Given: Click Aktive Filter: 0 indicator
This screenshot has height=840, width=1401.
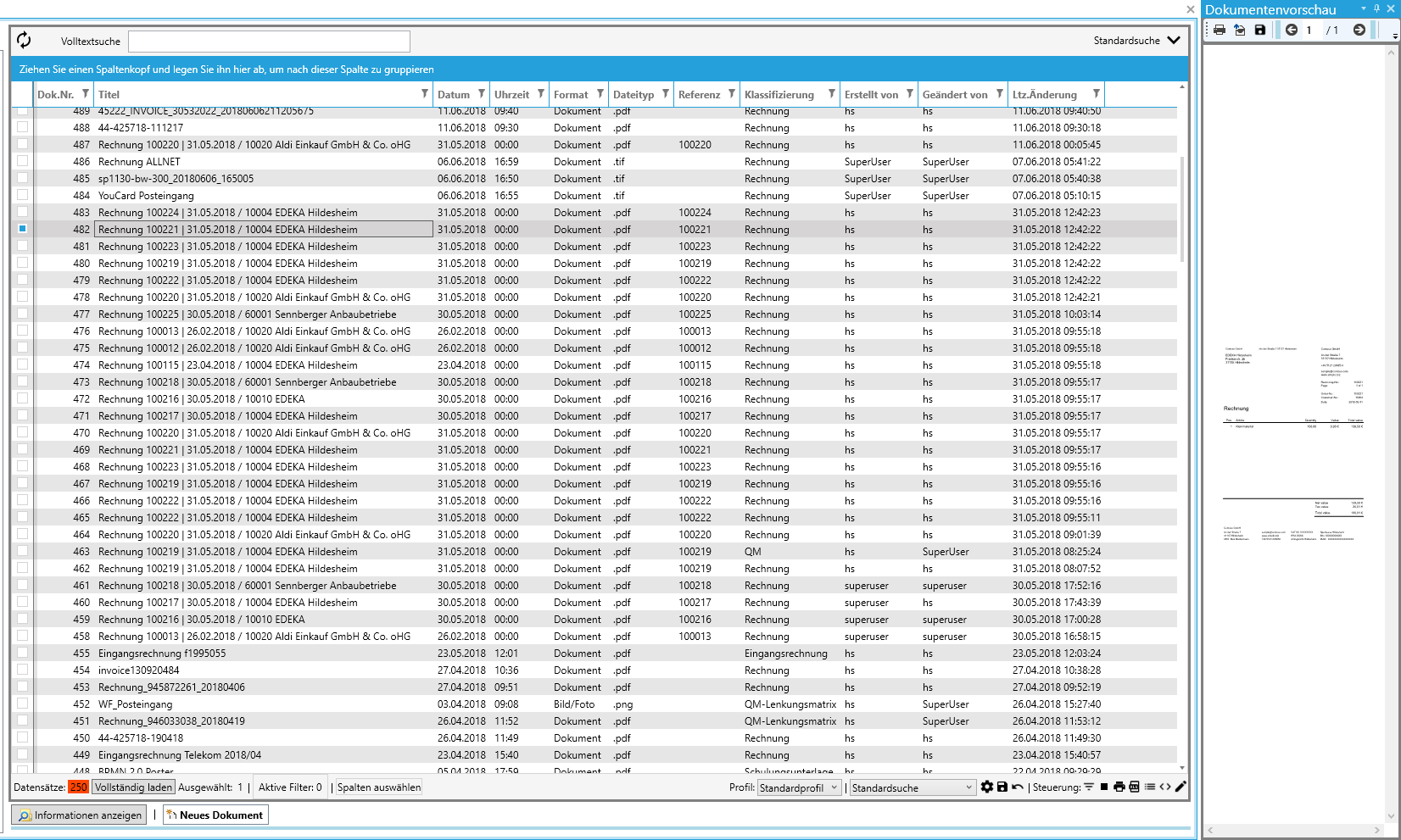Looking at the screenshot, I should point(290,787).
